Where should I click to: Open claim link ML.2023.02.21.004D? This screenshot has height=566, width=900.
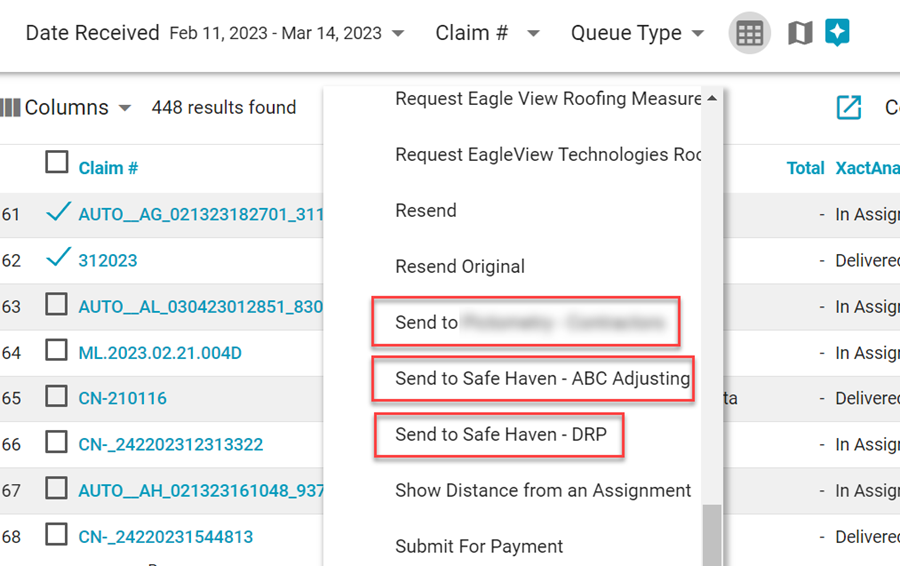pyautogui.click(x=160, y=352)
